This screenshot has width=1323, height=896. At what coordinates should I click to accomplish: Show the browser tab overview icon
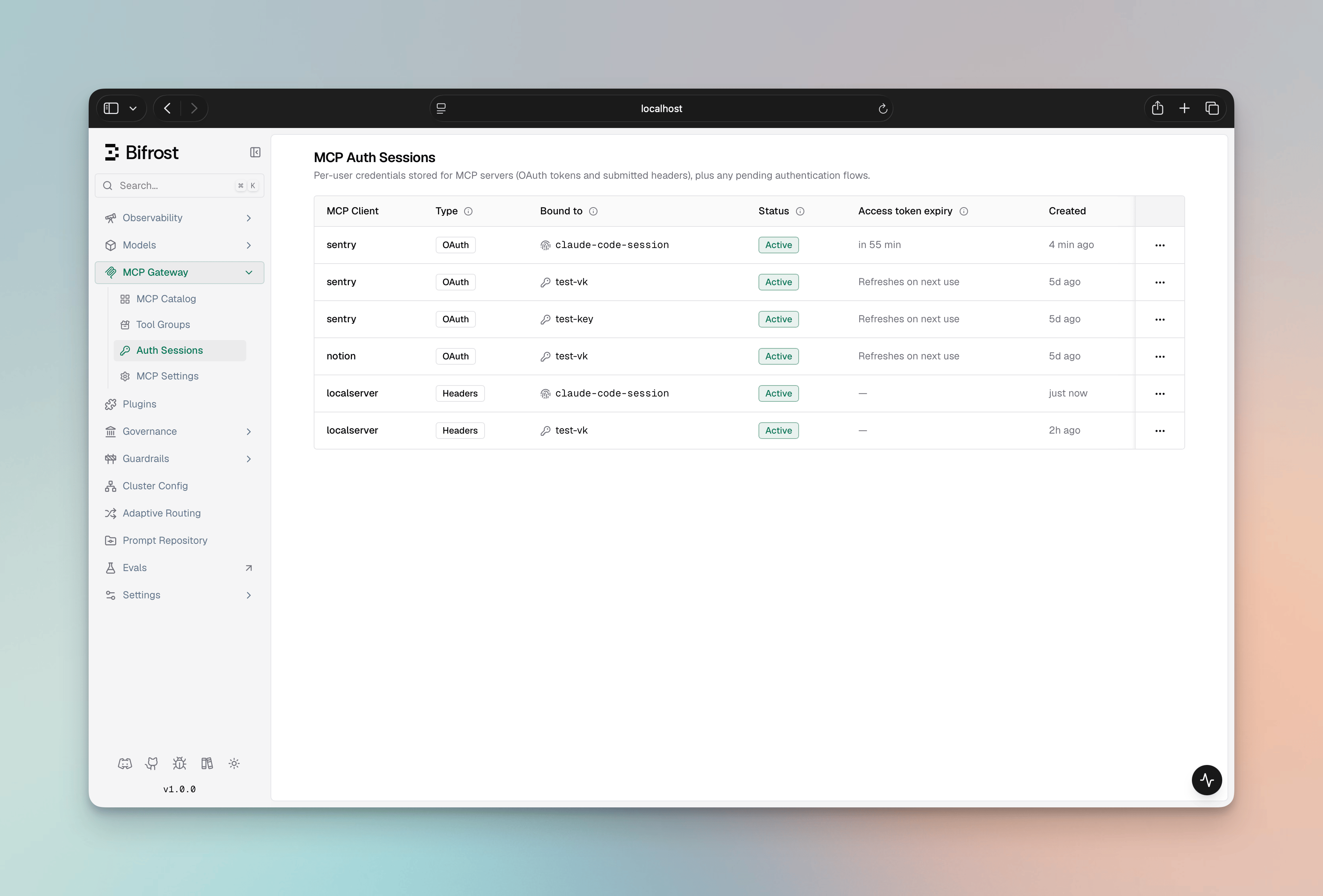tap(1212, 108)
